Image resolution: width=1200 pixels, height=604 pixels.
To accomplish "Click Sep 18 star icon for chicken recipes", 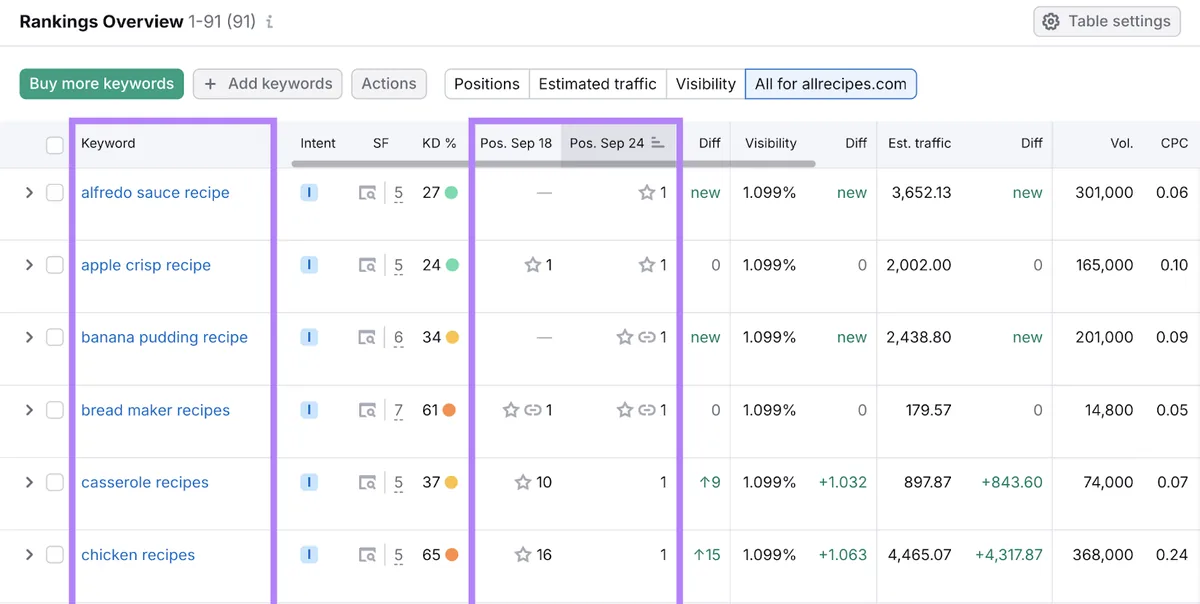I will (523, 555).
